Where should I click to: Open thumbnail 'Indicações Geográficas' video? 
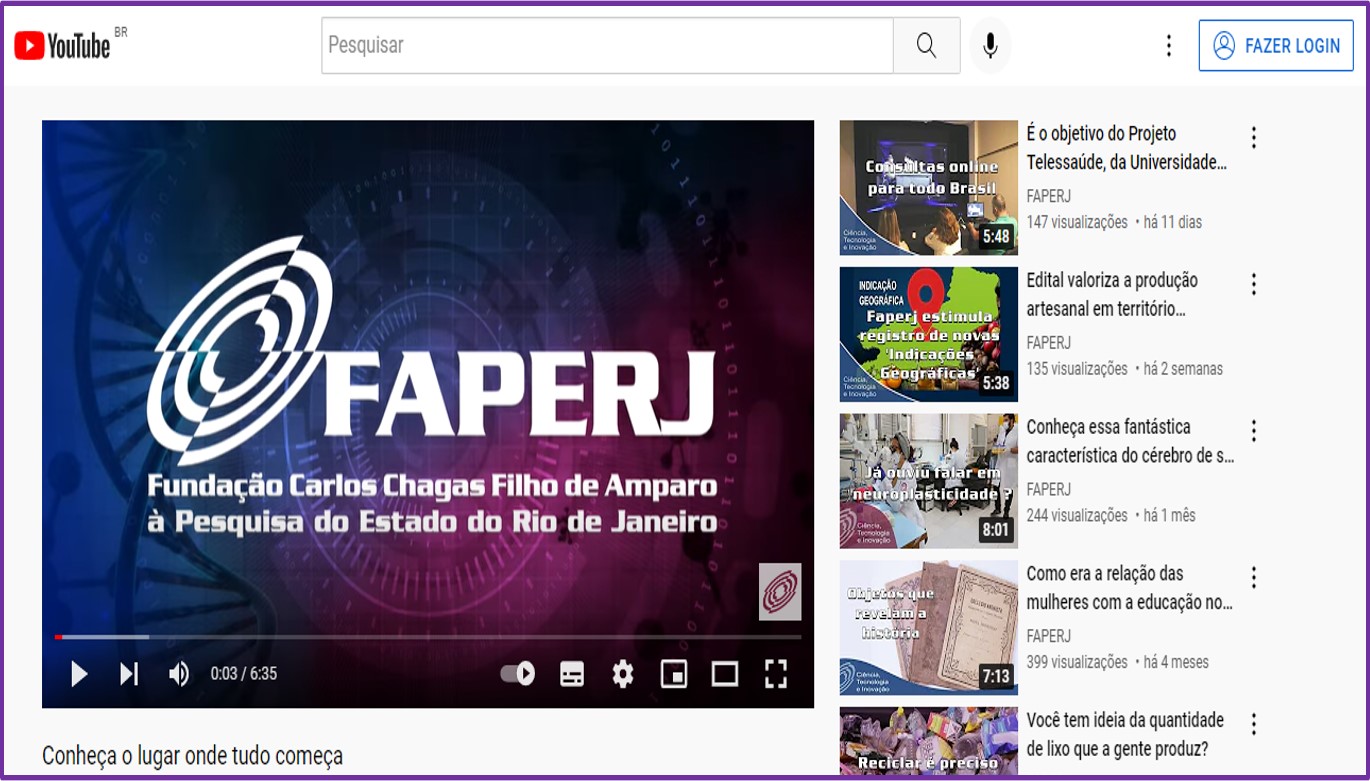pos(929,334)
